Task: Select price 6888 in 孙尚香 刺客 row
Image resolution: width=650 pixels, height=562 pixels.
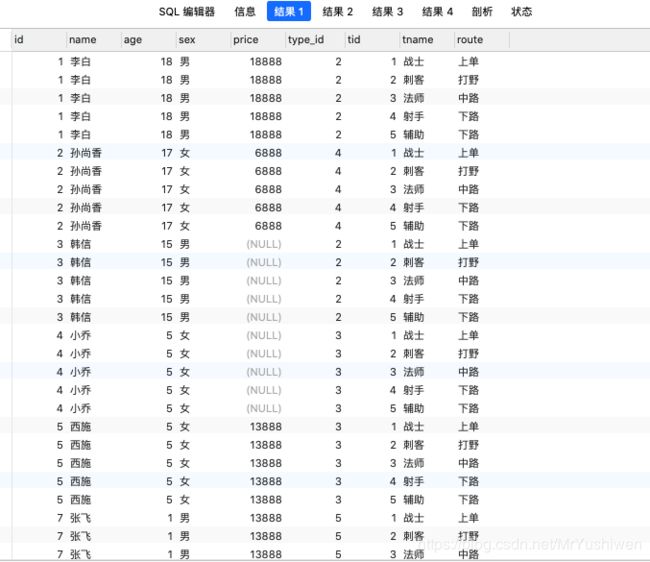Action: [x=268, y=171]
